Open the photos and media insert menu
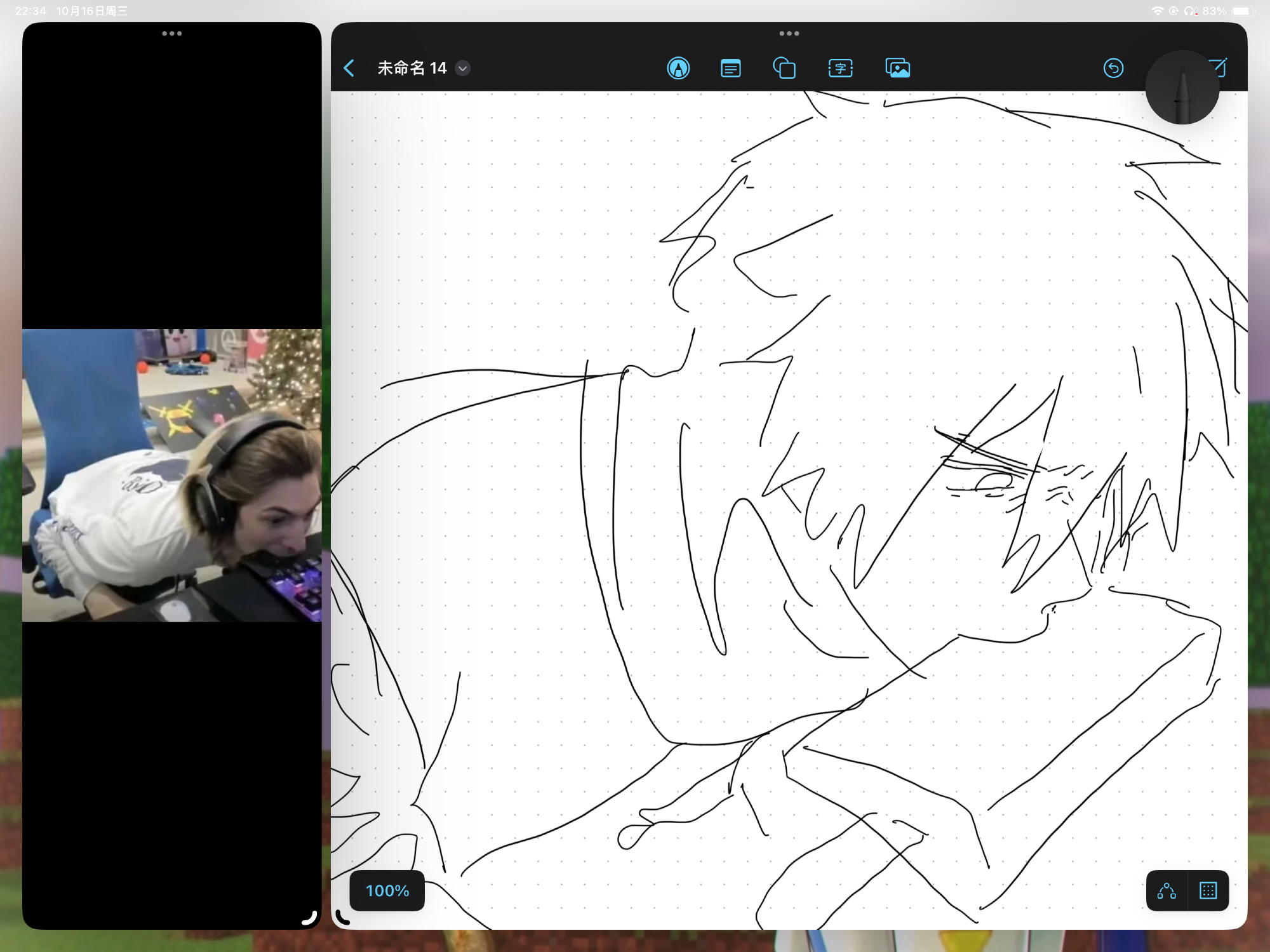 (x=897, y=68)
